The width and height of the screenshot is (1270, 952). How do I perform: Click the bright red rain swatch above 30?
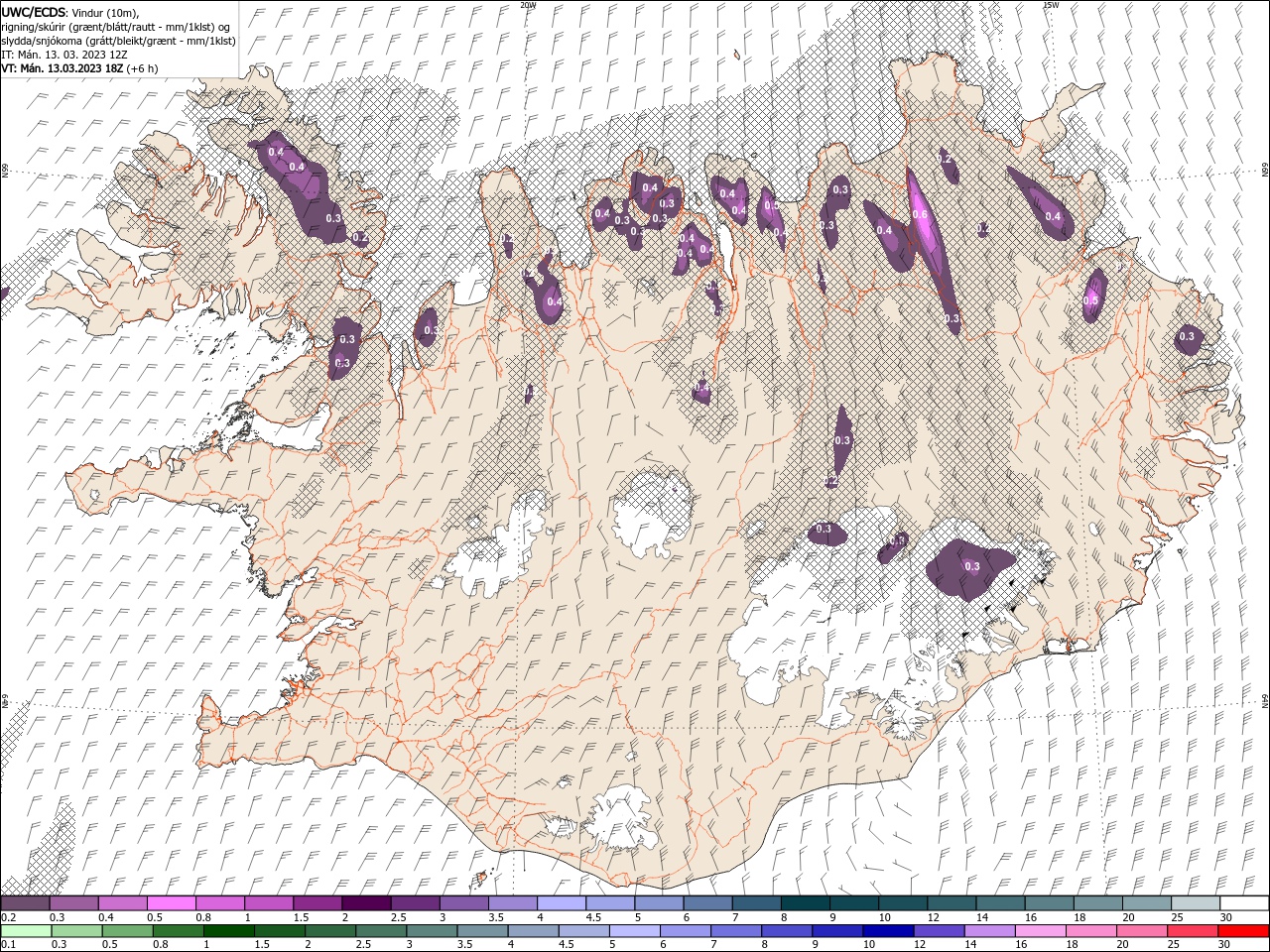(1243, 931)
